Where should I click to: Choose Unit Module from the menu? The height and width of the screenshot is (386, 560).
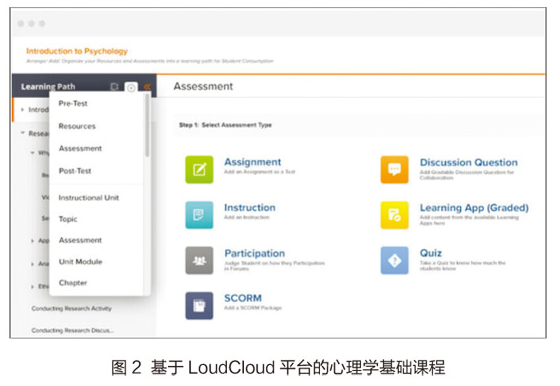[x=80, y=262]
